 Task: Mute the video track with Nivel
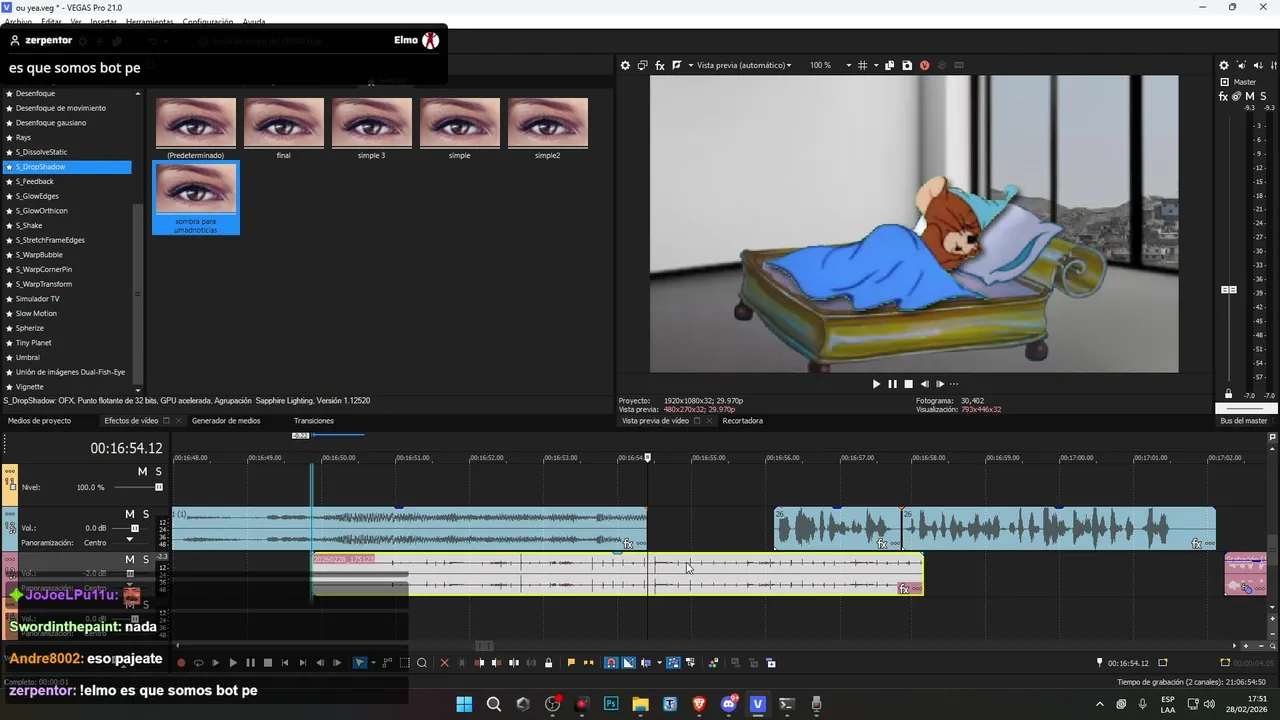coord(142,471)
